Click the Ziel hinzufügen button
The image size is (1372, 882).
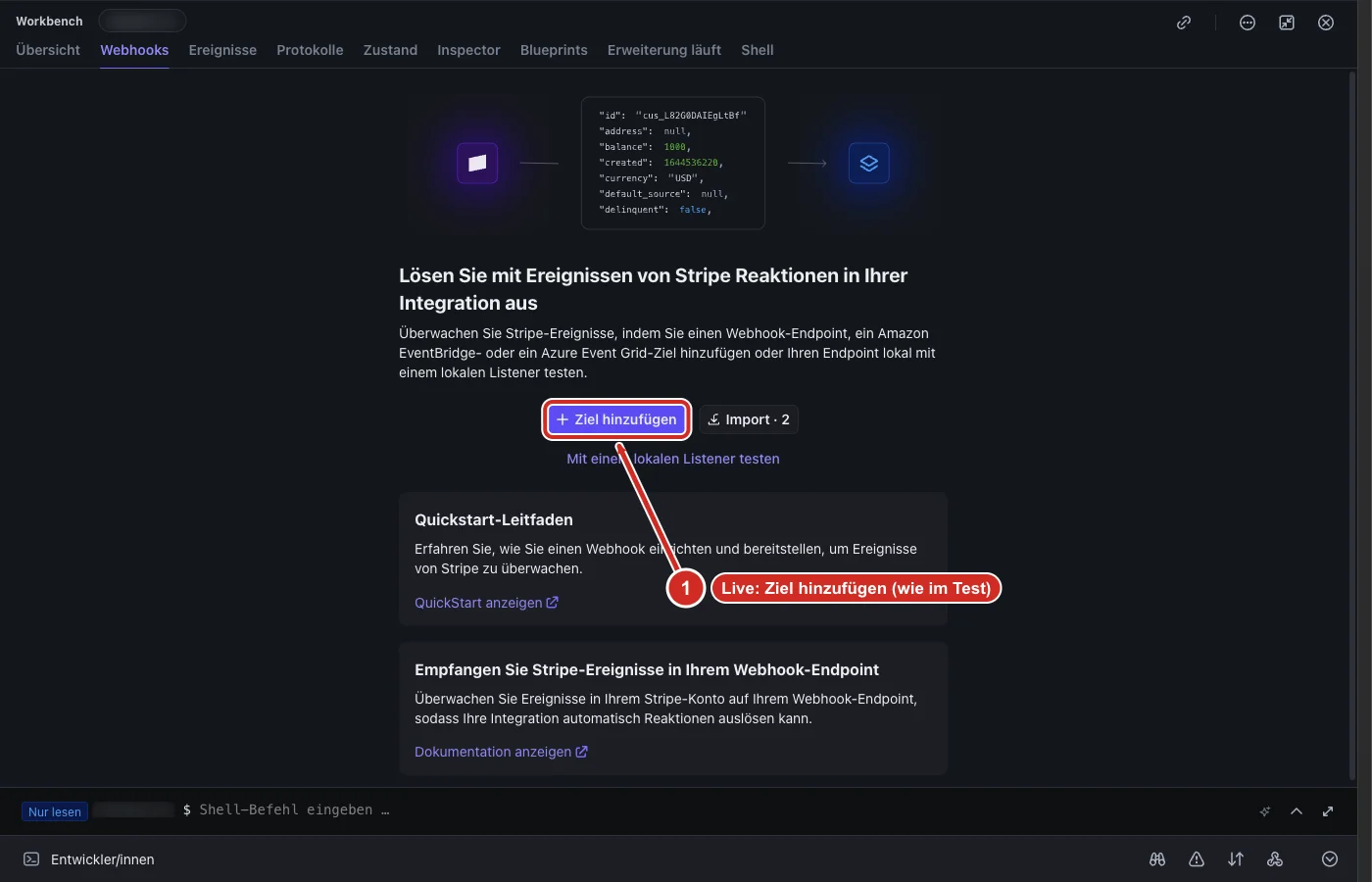[x=617, y=419]
